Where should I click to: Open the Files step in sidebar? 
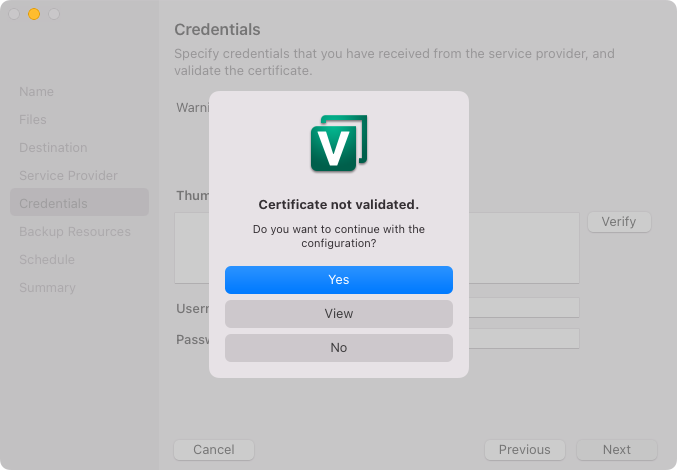point(33,120)
